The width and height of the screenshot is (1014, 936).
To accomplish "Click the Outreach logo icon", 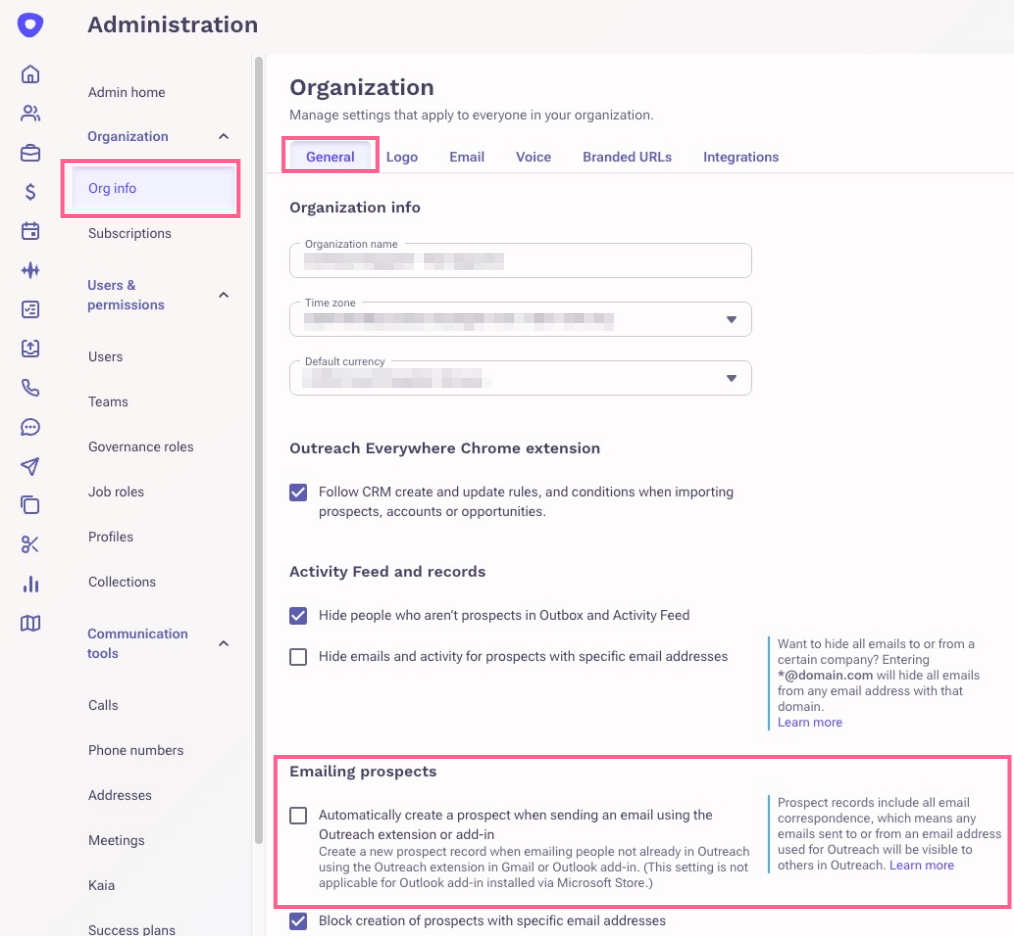I will coord(30,25).
